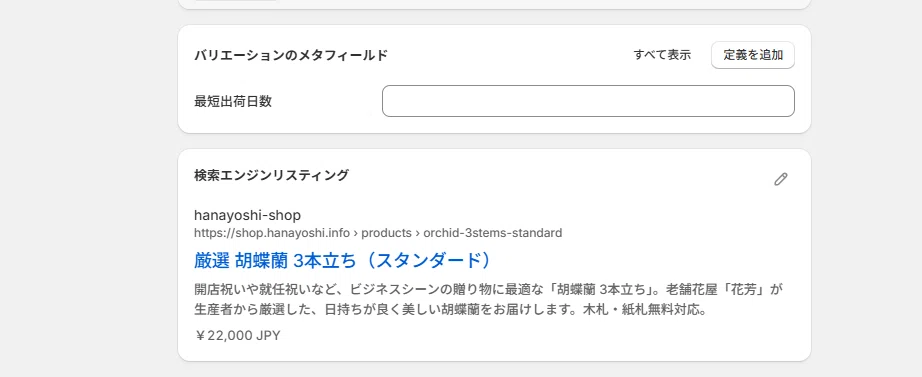Edit the search engine listing with the pencil icon
922x377 pixels.
(x=780, y=179)
